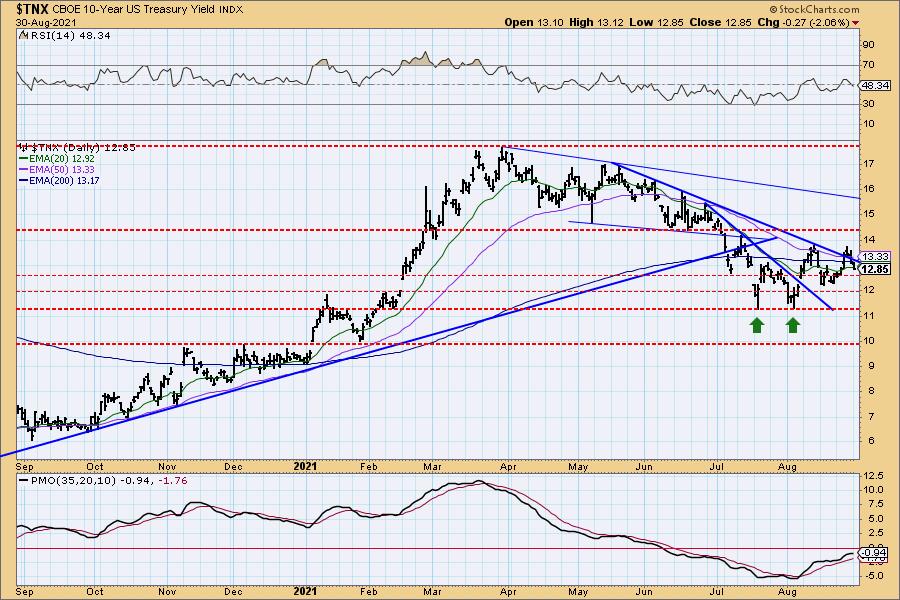Click the -0.94 PMO tag on right axis
The height and width of the screenshot is (600, 900).
pos(875,552)
